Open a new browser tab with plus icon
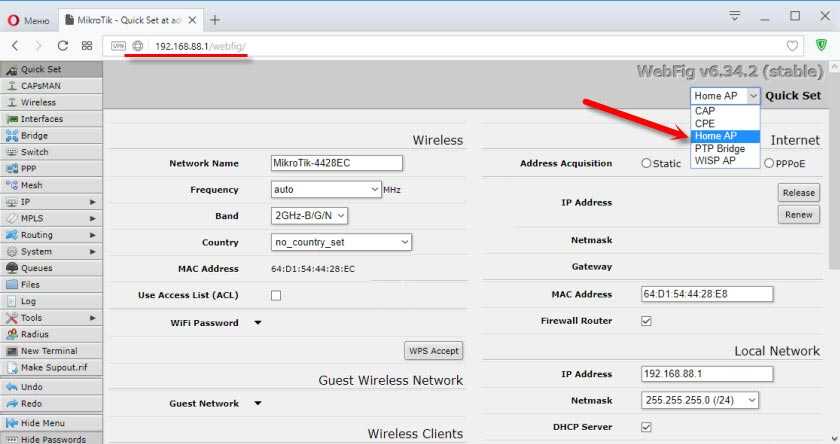 [x=215, y=19]
